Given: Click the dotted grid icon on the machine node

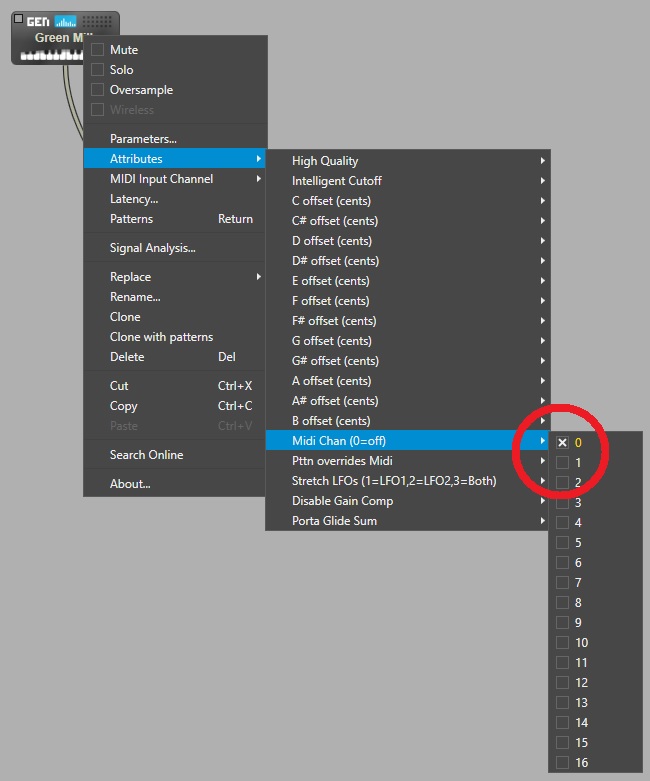Looking at the screenshot, I should pos(97,21).
